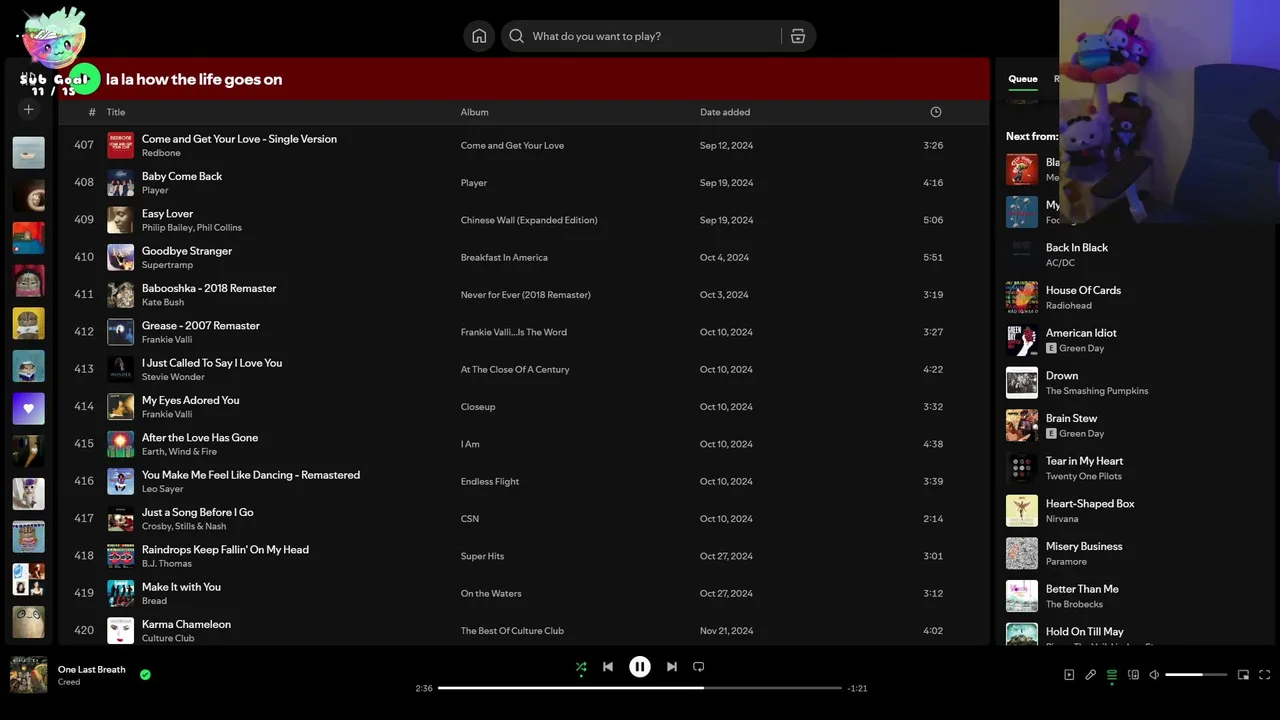Open the Stevie Wonder artist link
1280x720 pixels.
click(173, 377)
